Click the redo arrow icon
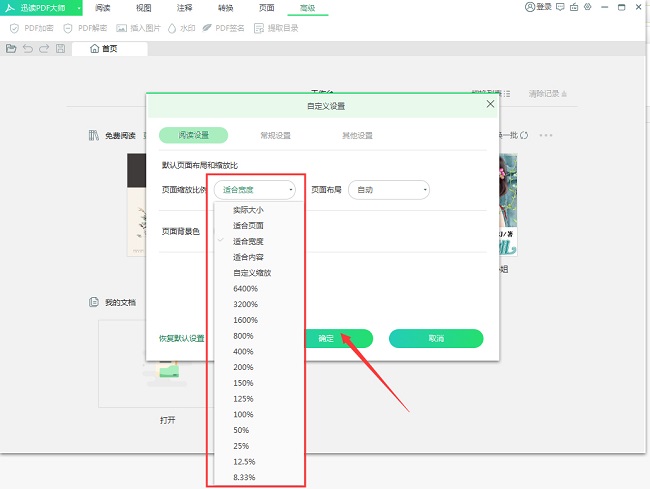The width and height of the screenshot is (650, 489). pos(44,48)
